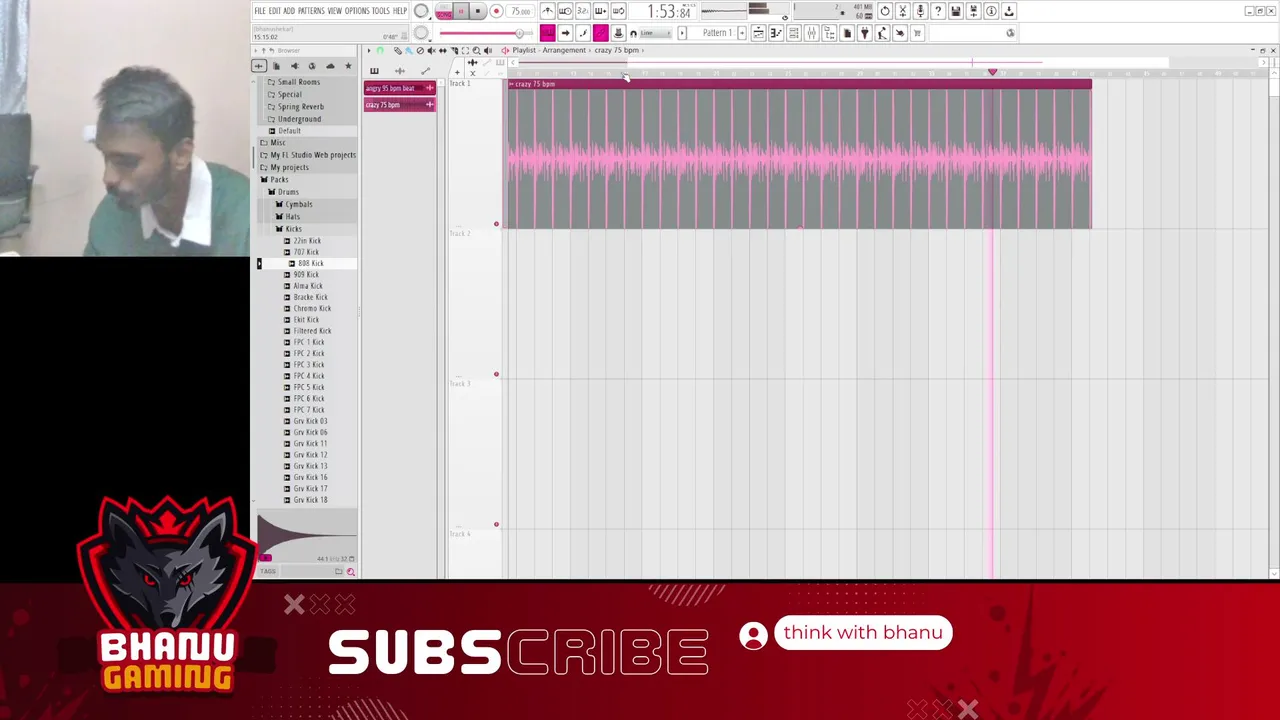
Task: Open the microphone recording icon
Action: [x=920, y=11]
